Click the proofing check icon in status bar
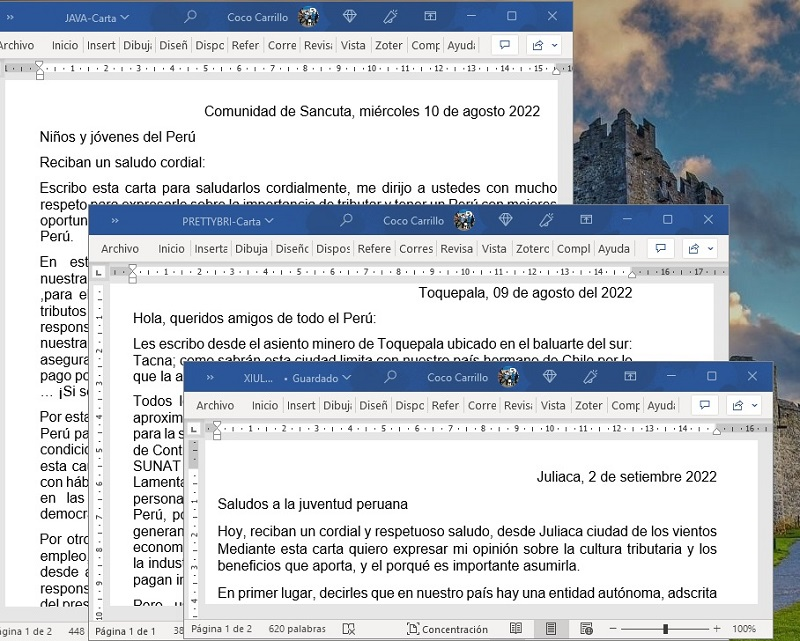Image resolution: width=800 pixels, height=641 pixels. pos(349,629)
